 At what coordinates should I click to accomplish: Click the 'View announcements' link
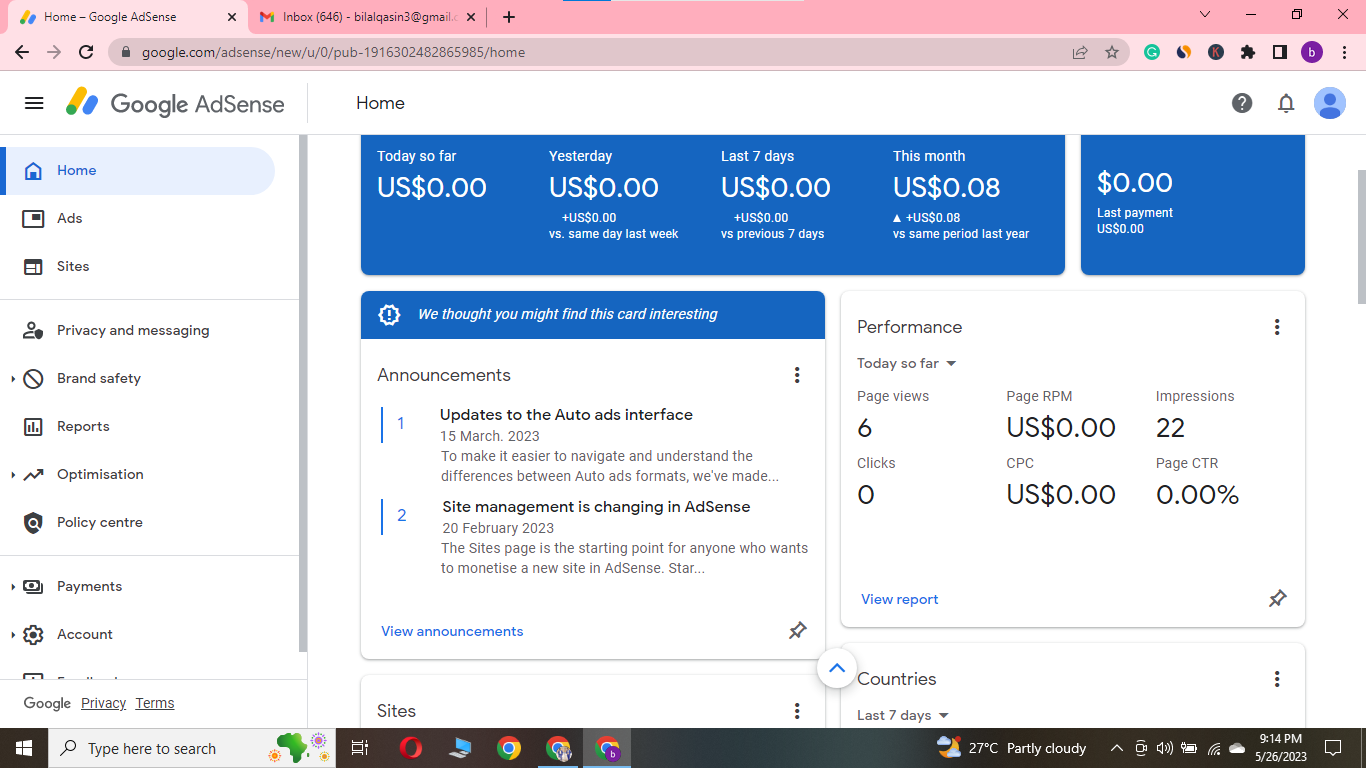[x=452, y=631]
